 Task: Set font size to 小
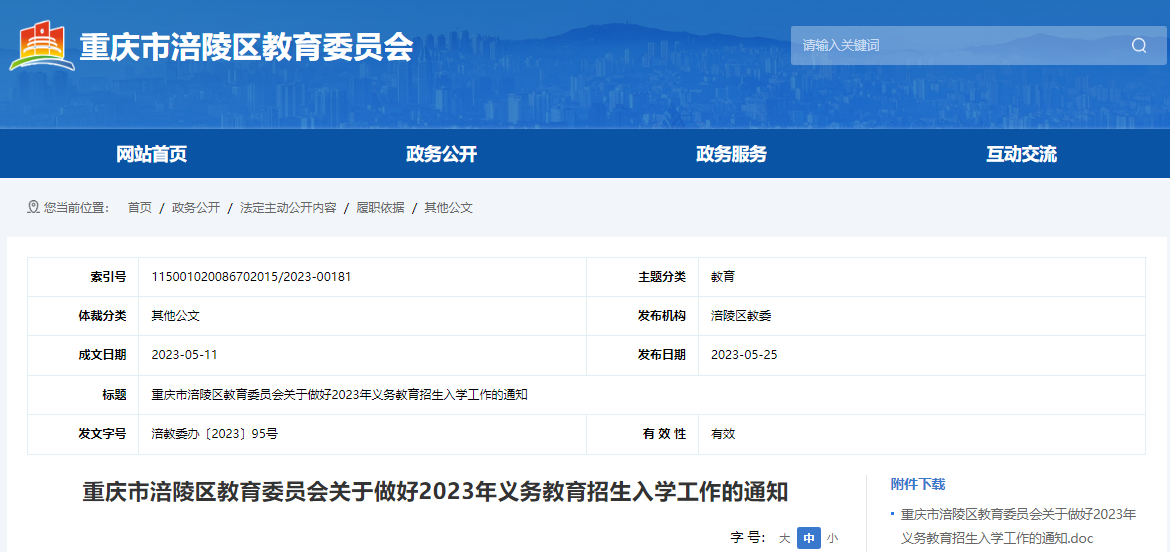[x=832, y=538]
